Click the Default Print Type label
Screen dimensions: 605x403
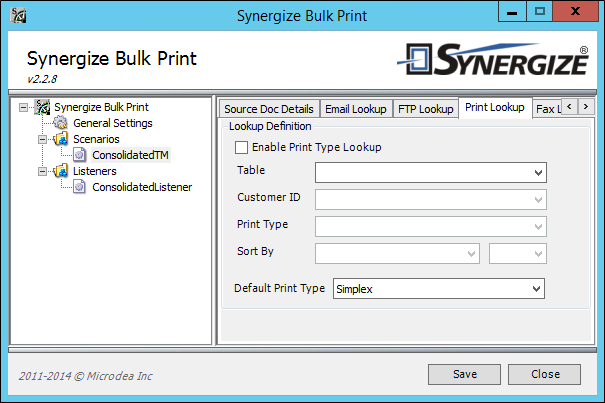pyautogui.click(x=280, y=288)
